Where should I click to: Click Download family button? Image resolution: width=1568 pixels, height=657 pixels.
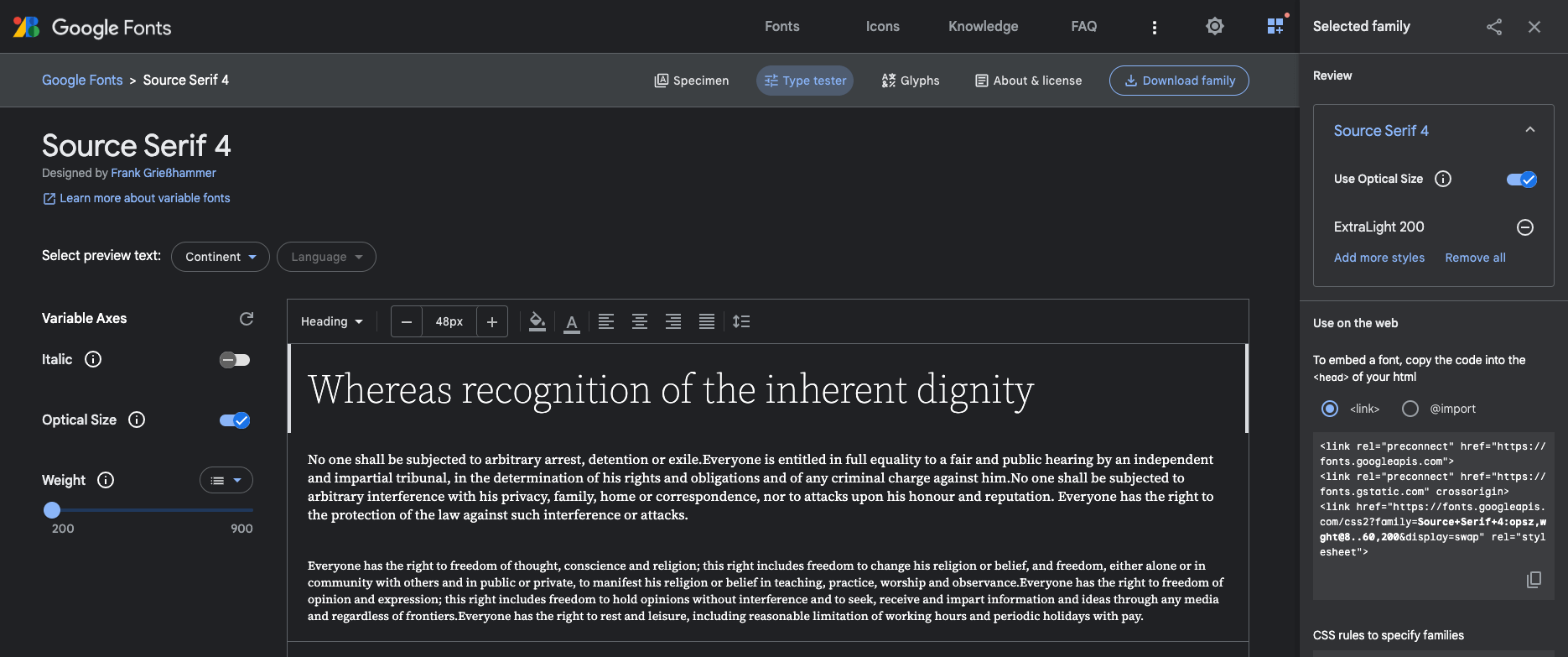(1179, 81)
